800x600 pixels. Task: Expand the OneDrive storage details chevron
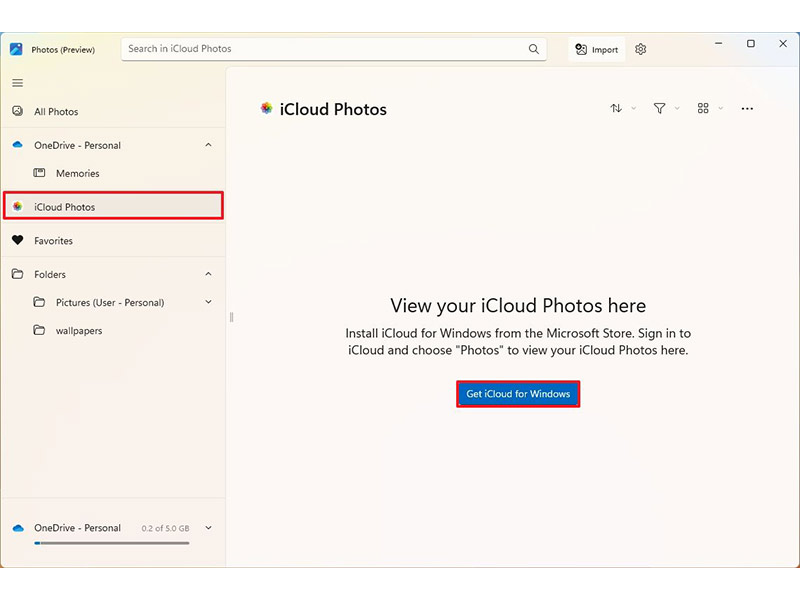pos(208,528)
